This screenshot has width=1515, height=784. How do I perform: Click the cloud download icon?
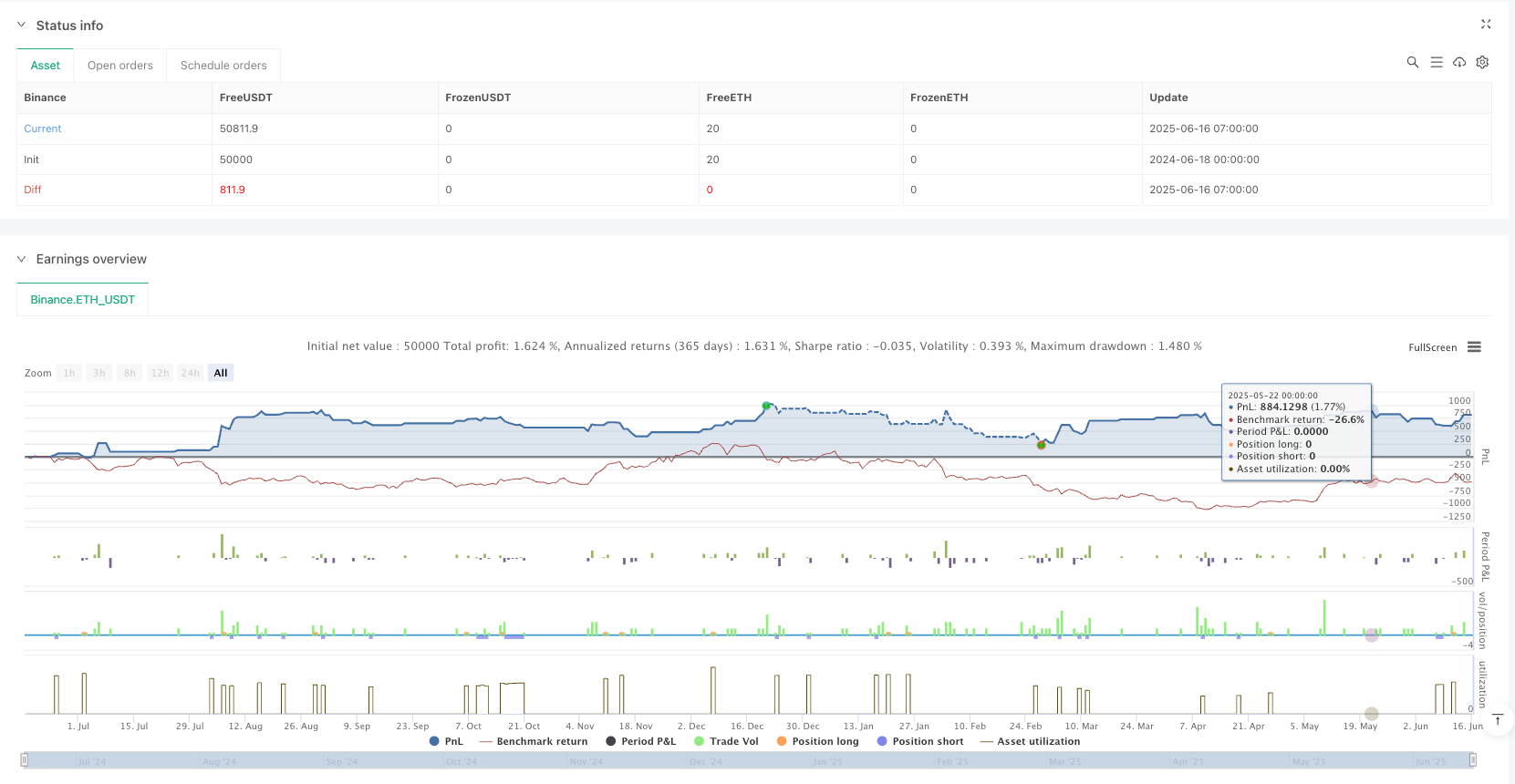point(1459,62)
